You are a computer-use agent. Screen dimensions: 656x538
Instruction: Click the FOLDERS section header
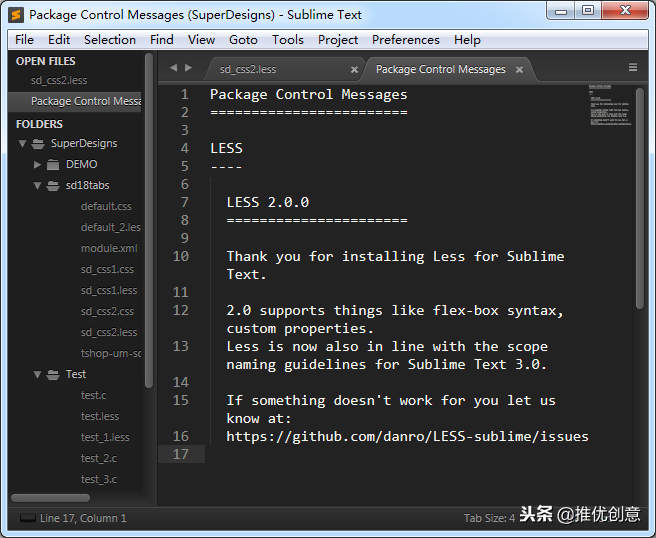(39, 124)
